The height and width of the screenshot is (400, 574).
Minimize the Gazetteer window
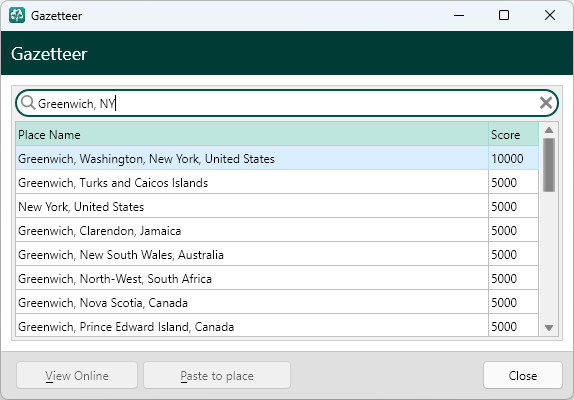coord(459,15)
